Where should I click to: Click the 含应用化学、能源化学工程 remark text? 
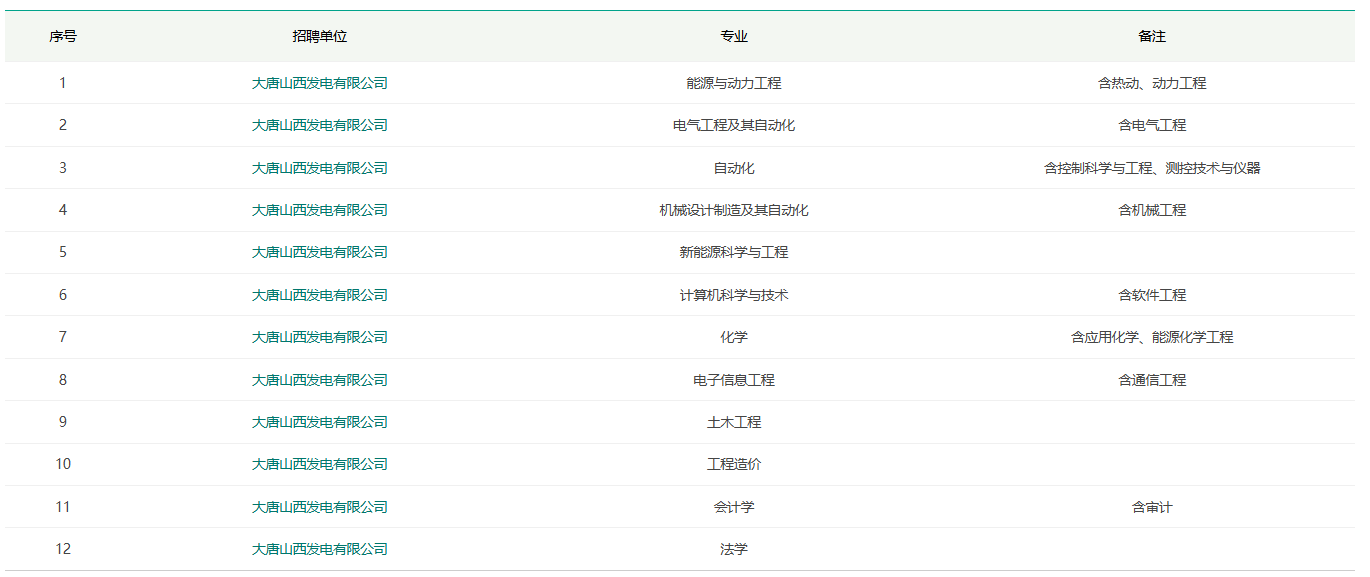[x=1152, y=337]
